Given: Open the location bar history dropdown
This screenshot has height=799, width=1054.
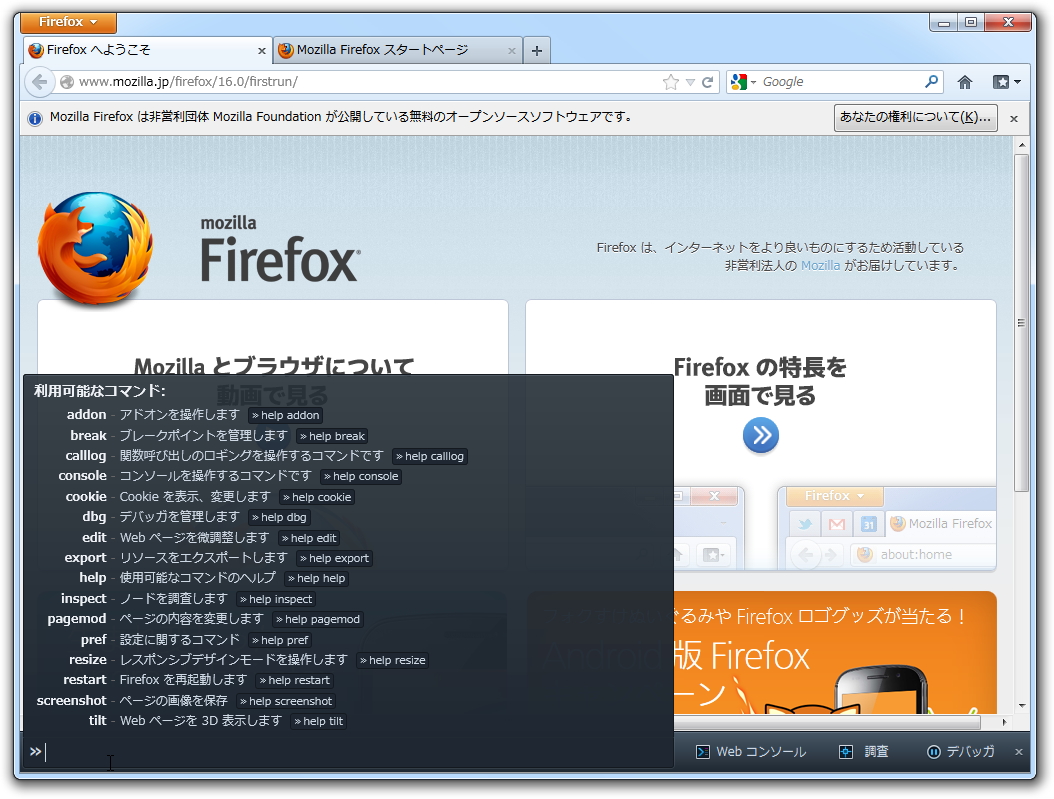Looking at the screenshot, I should (690, 81).
